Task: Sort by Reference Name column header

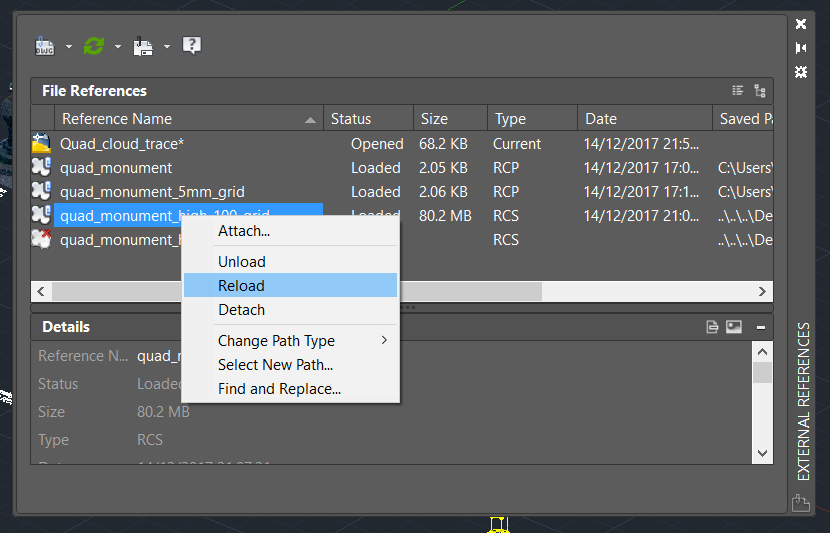Action: pyautogui.click(x=188, y=119)
